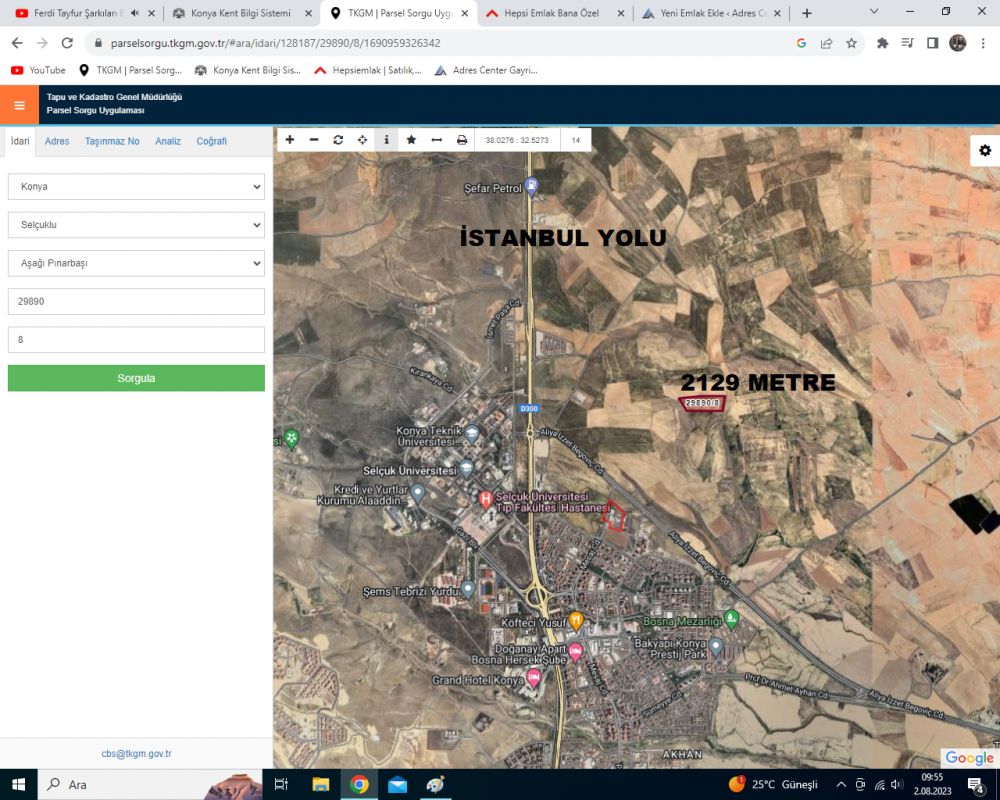The height and width of the screenshot is (800, 1000).
Task: Open map settings gear
Action: pos(985,151)
